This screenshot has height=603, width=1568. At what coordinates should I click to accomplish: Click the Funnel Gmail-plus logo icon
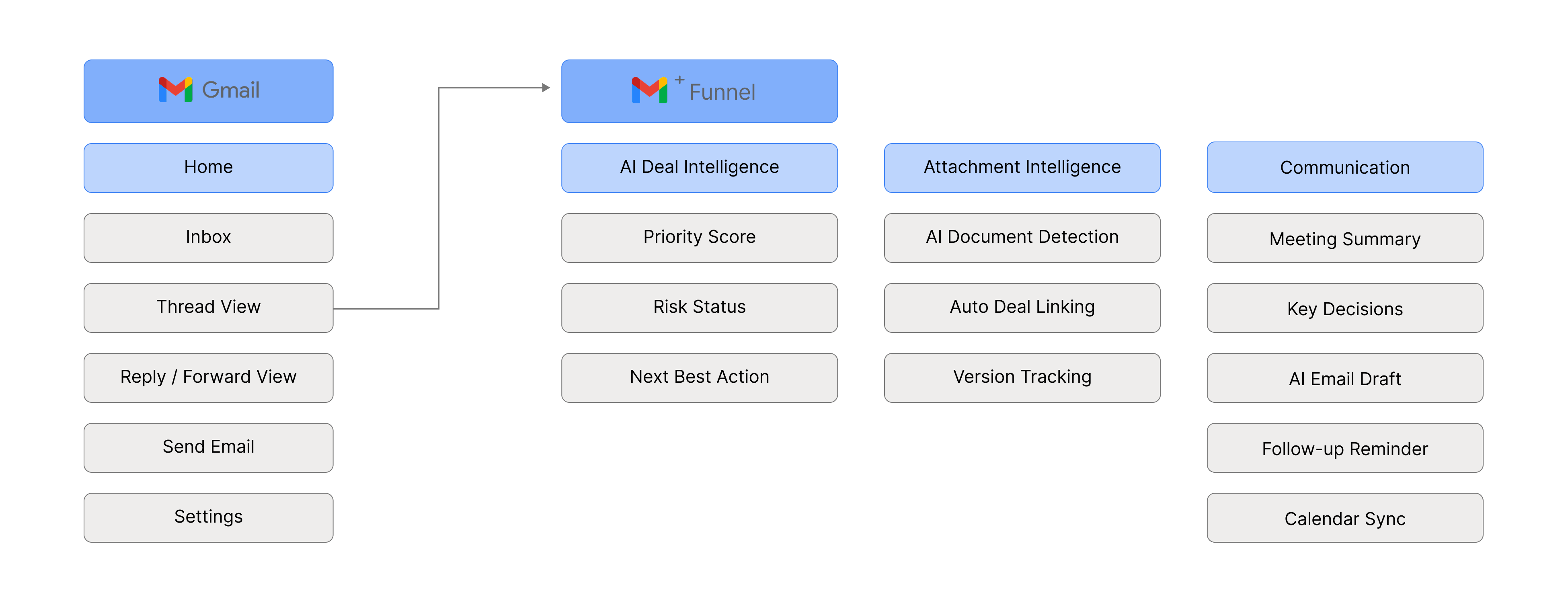point(649,90)
